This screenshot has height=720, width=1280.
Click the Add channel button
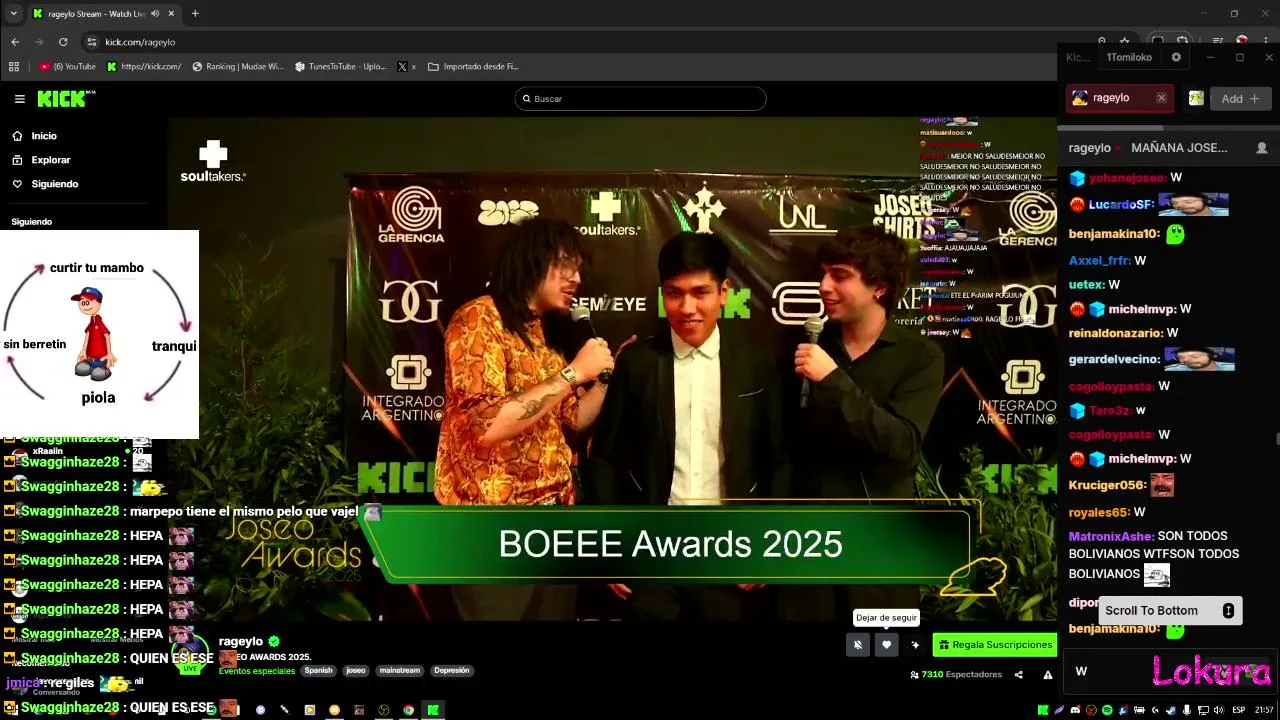(1241, 98)
